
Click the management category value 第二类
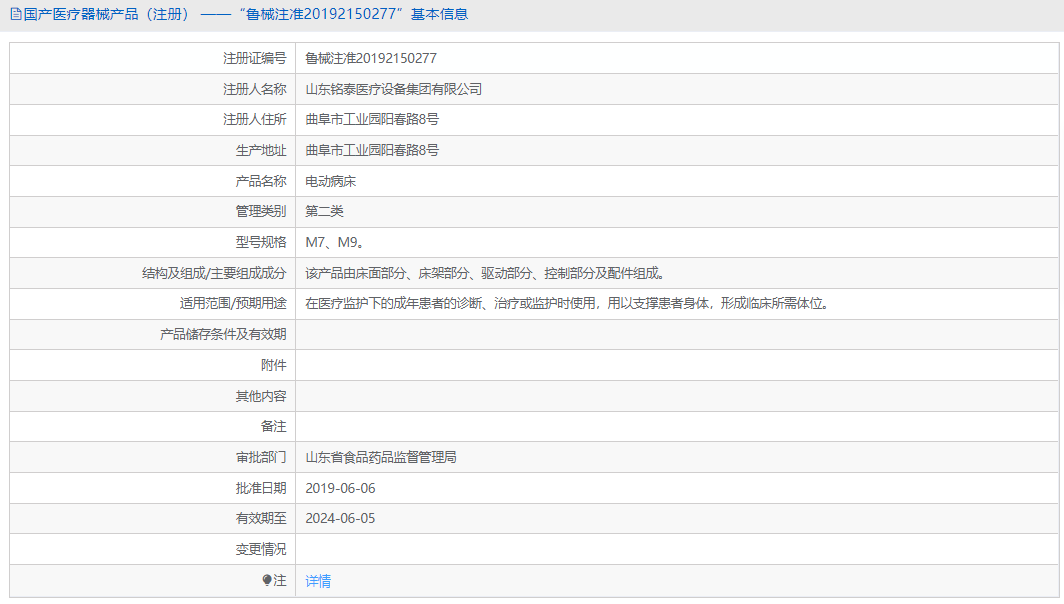click(x=324, y=211)
